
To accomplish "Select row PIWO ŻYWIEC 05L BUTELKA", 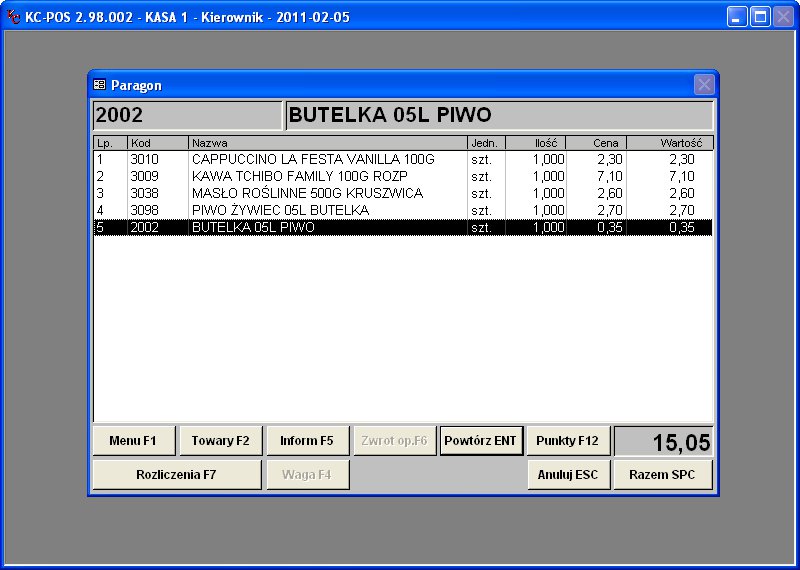I will pyautogui.click(x=403, y=210).
